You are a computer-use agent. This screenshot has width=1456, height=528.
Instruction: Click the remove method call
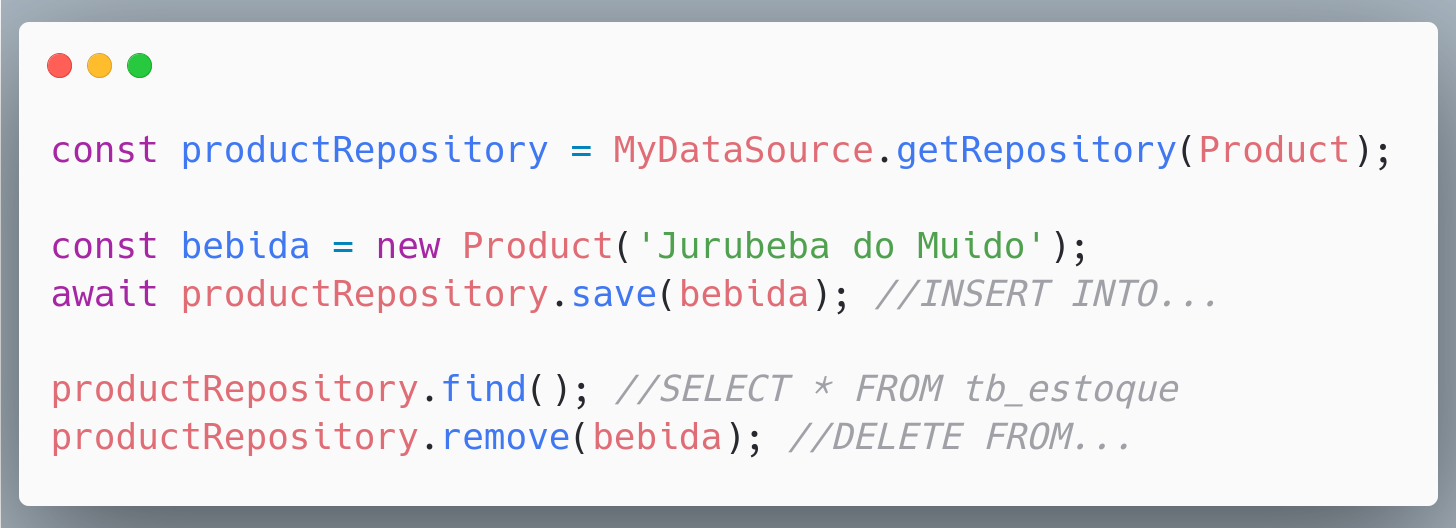point(506,437)
